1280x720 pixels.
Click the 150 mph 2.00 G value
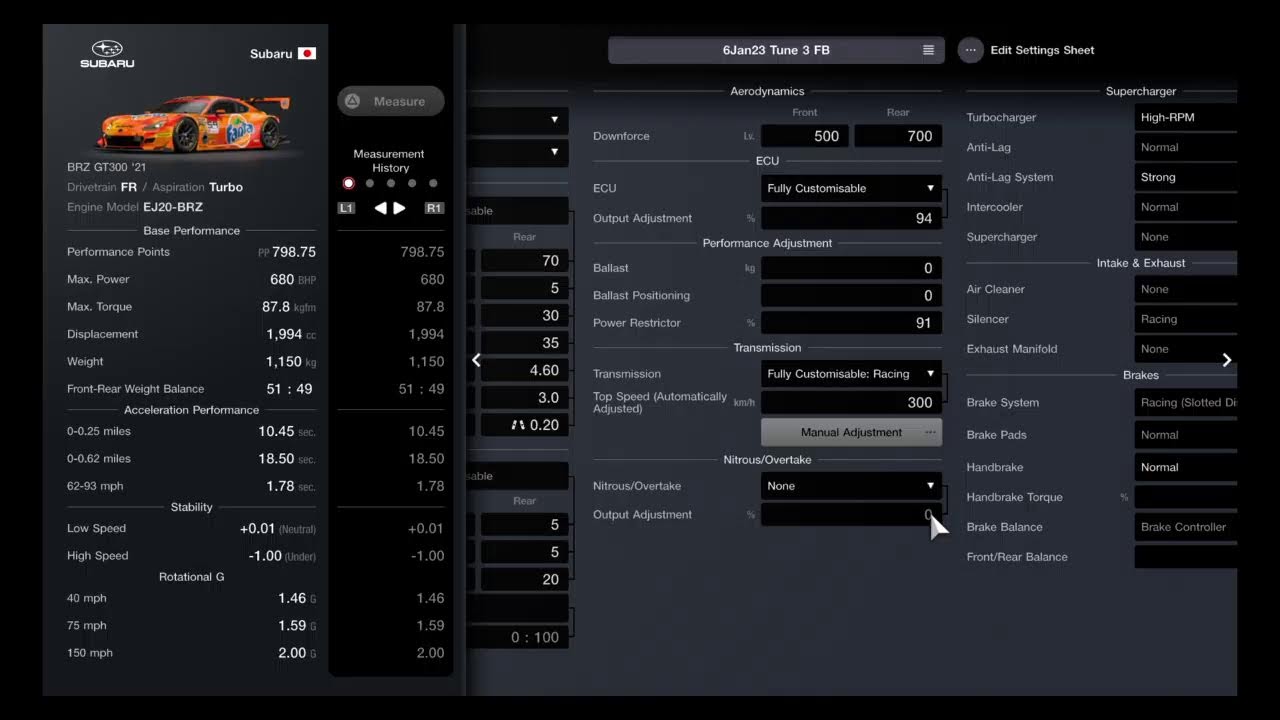[297, 653]
